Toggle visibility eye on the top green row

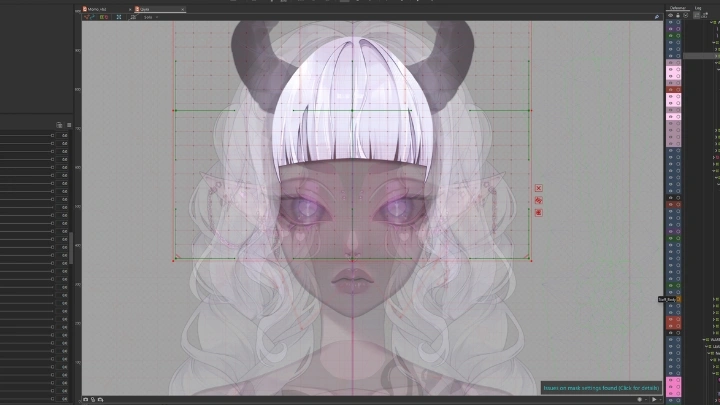pos(670,35)
